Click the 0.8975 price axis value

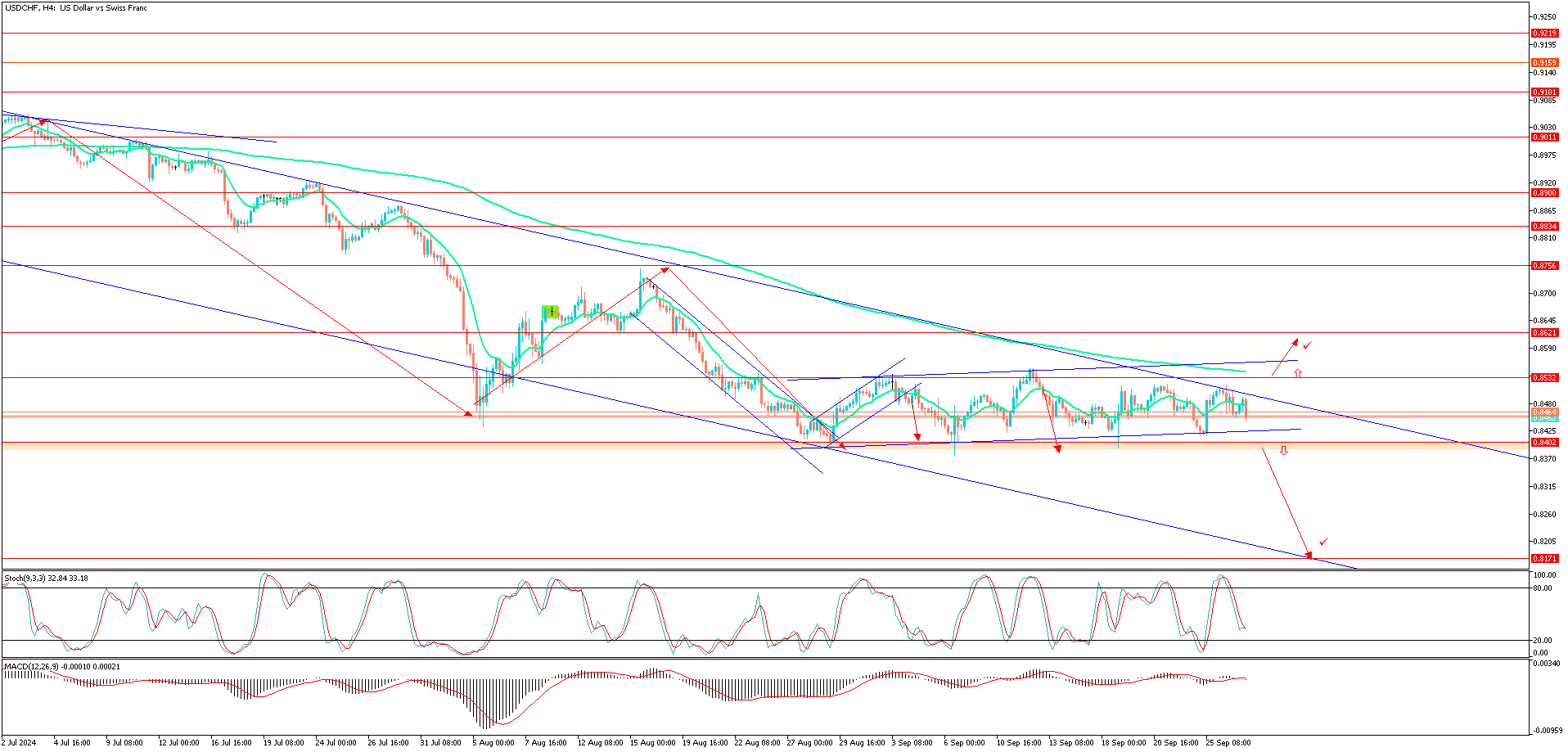coord(1544,155)
